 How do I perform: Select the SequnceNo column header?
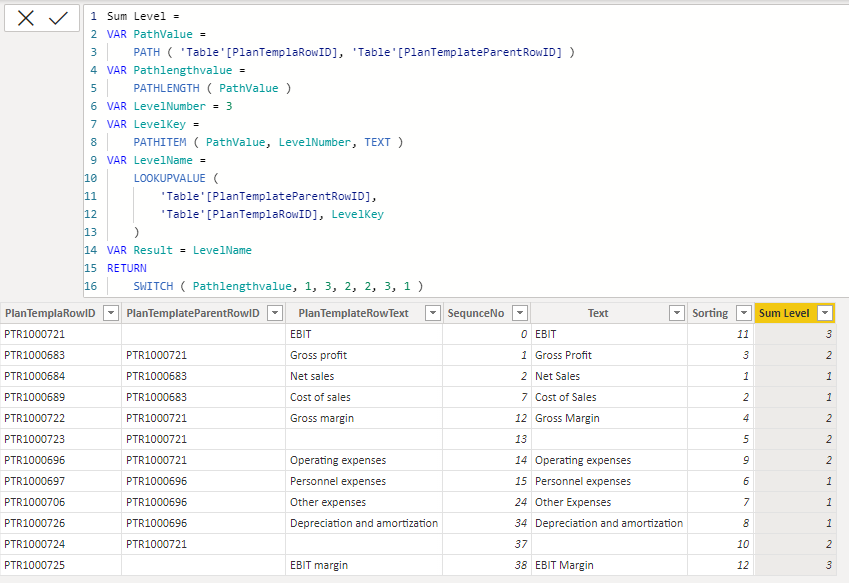[475, 313]
